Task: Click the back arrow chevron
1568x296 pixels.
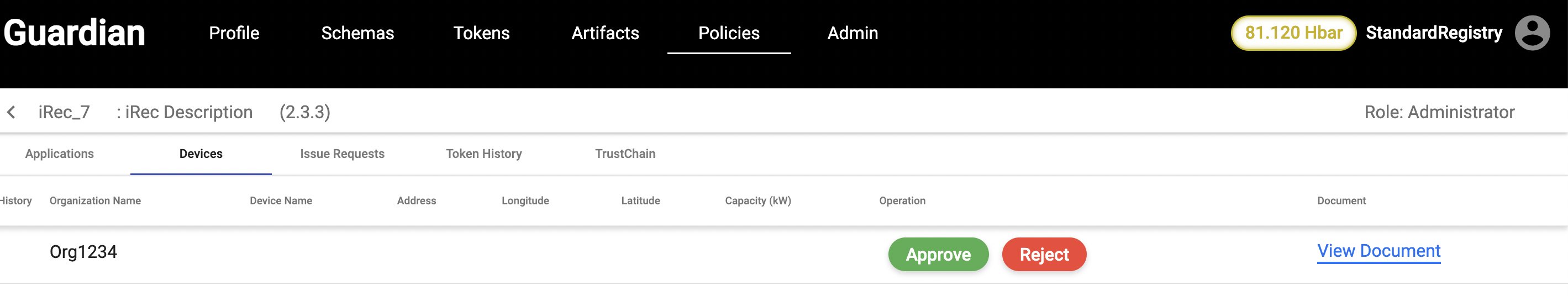Action: click(x=12, y=113)
